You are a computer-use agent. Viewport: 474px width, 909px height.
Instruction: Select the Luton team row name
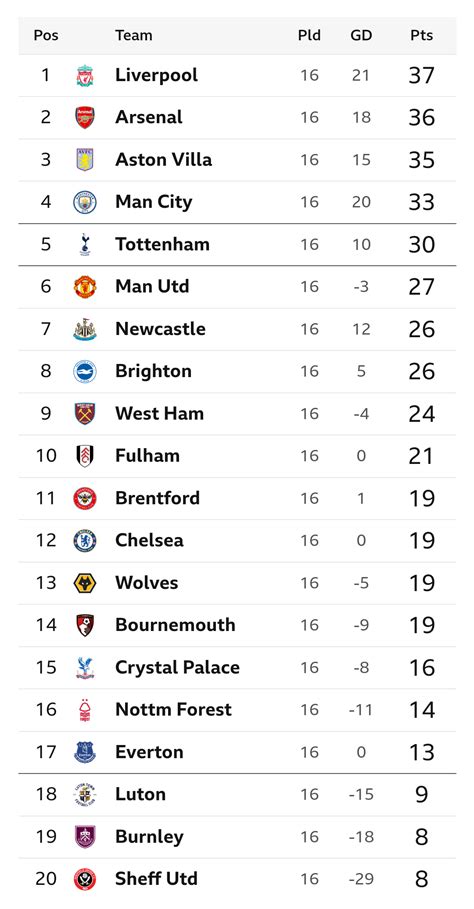point(140,794)
